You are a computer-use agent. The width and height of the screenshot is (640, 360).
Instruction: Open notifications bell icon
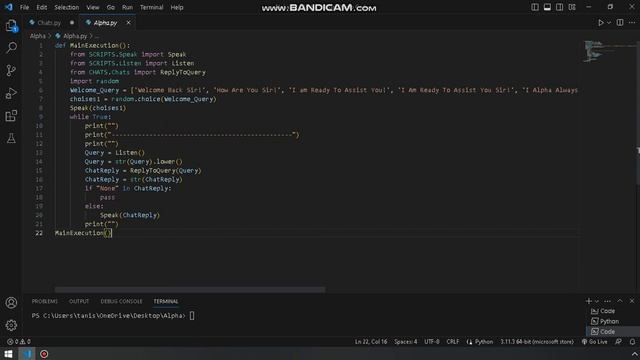632,342
